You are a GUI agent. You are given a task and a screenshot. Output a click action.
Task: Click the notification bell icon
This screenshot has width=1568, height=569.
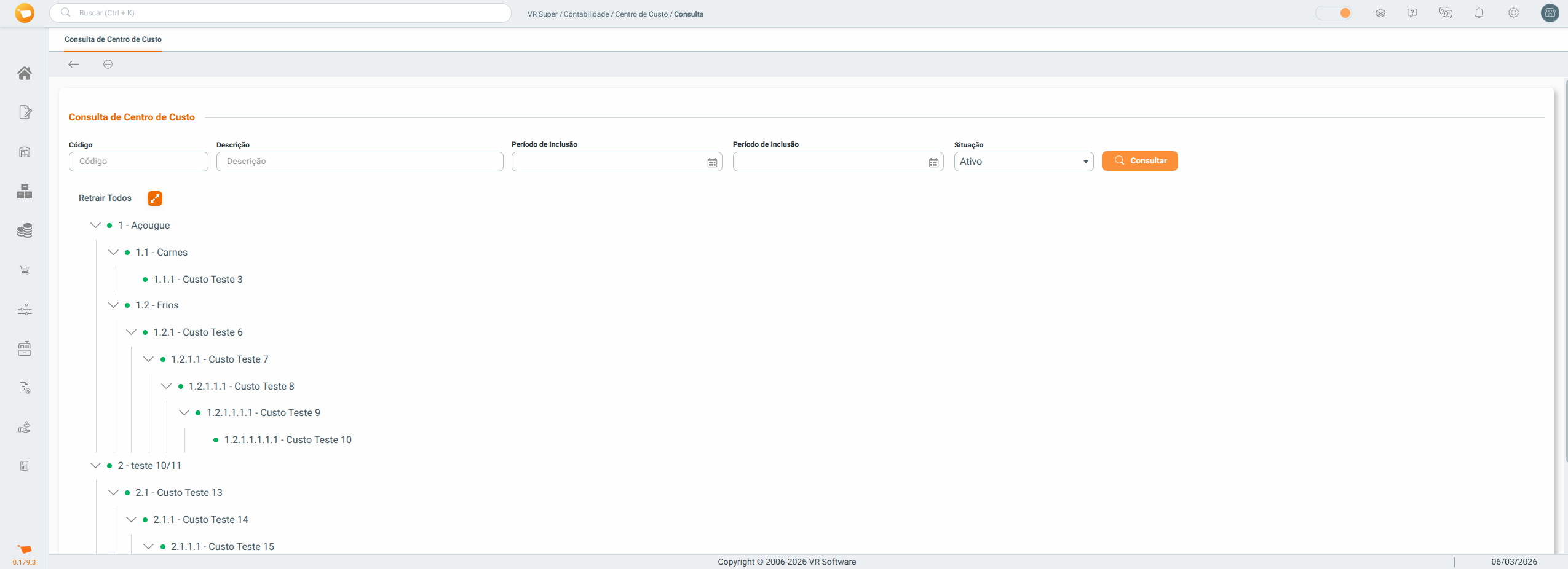click(1479, 13)
